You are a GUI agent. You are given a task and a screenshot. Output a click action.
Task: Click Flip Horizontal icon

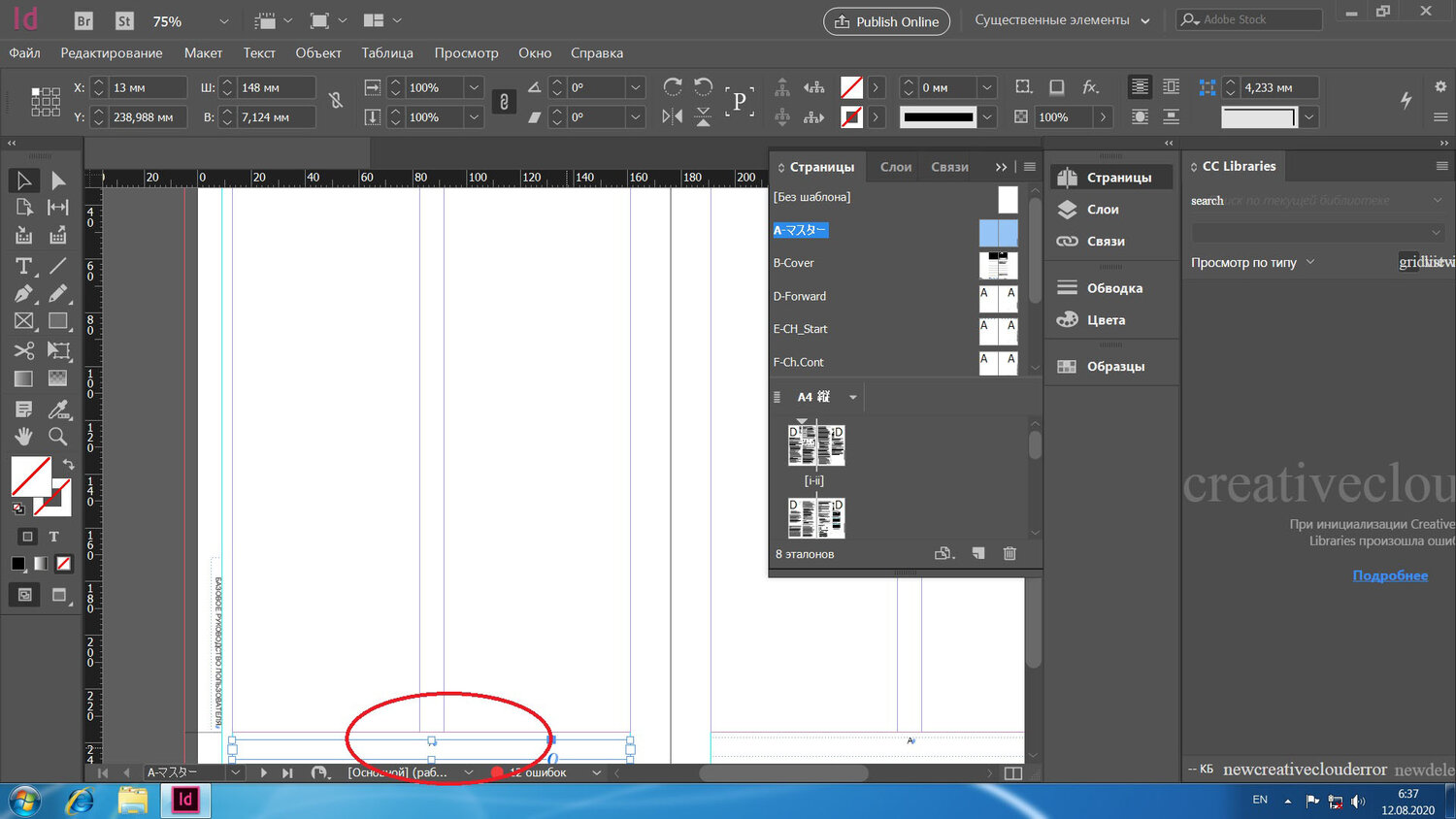(672, 116)
